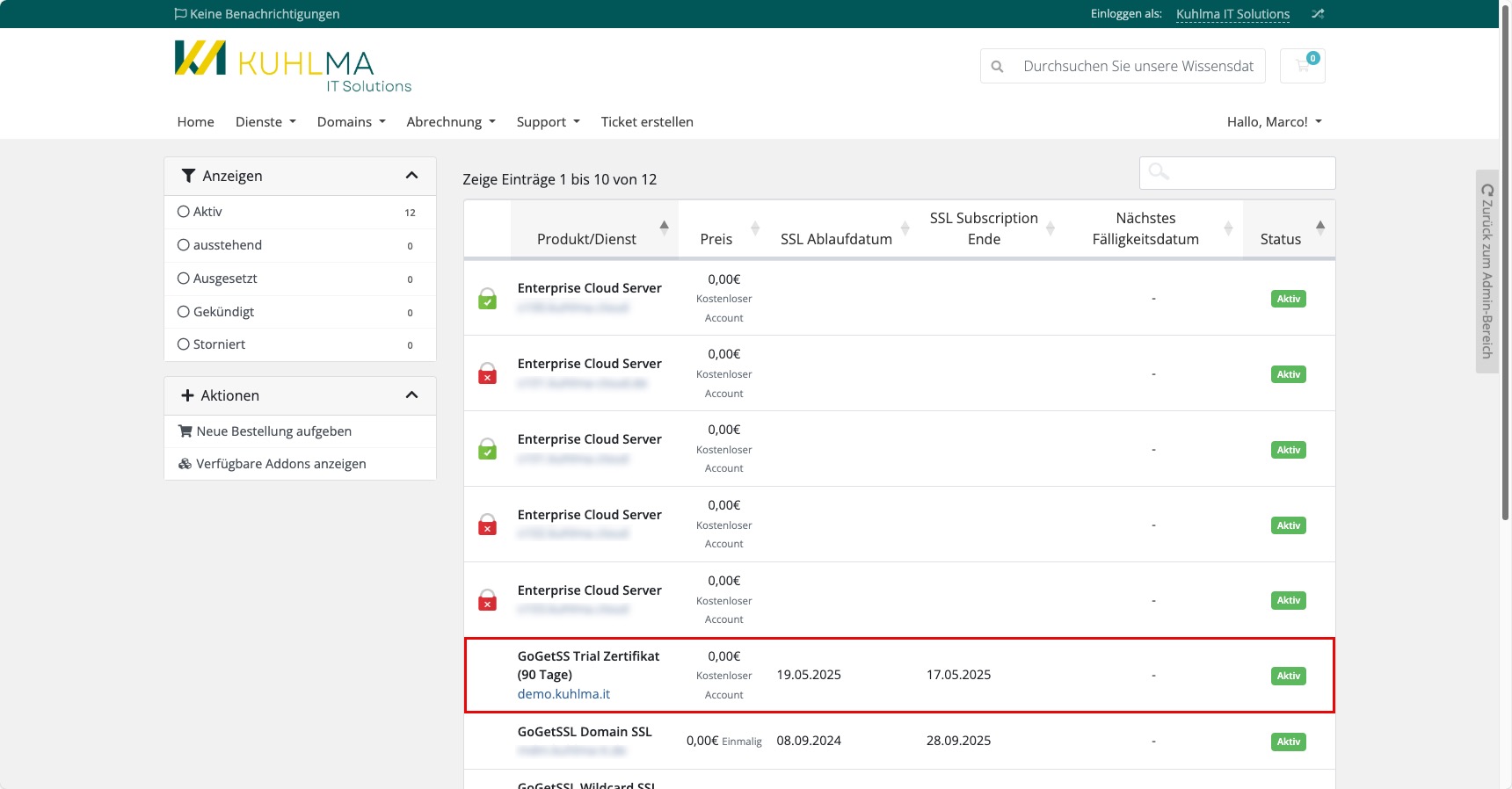Click green SSL padlock in first Enterprise Cloud Server row
This screenshot has height=789, width=1512.
tap(487, 299)
